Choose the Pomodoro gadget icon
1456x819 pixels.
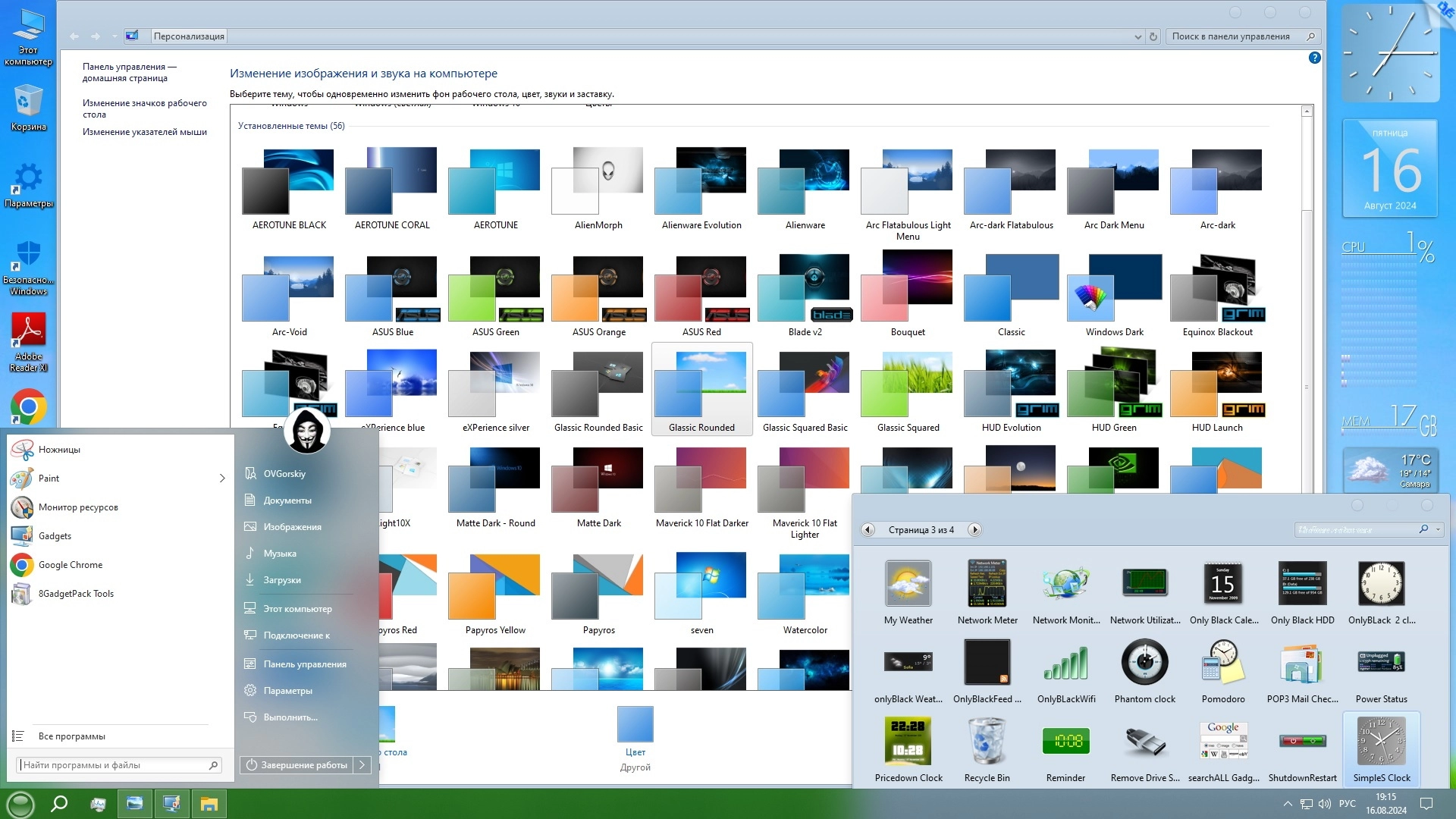tap(1222, 663)
